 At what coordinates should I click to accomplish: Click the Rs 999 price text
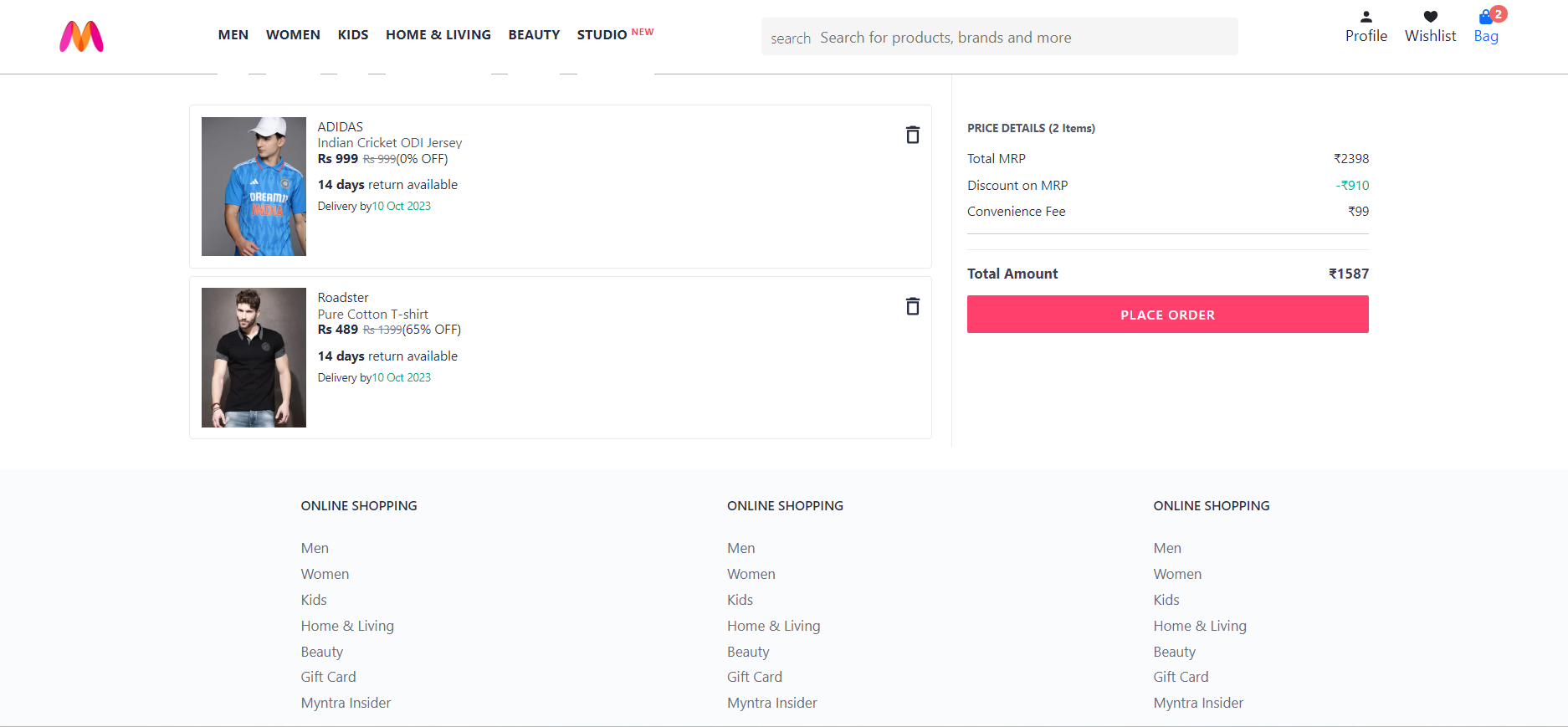tap(338, 159)
